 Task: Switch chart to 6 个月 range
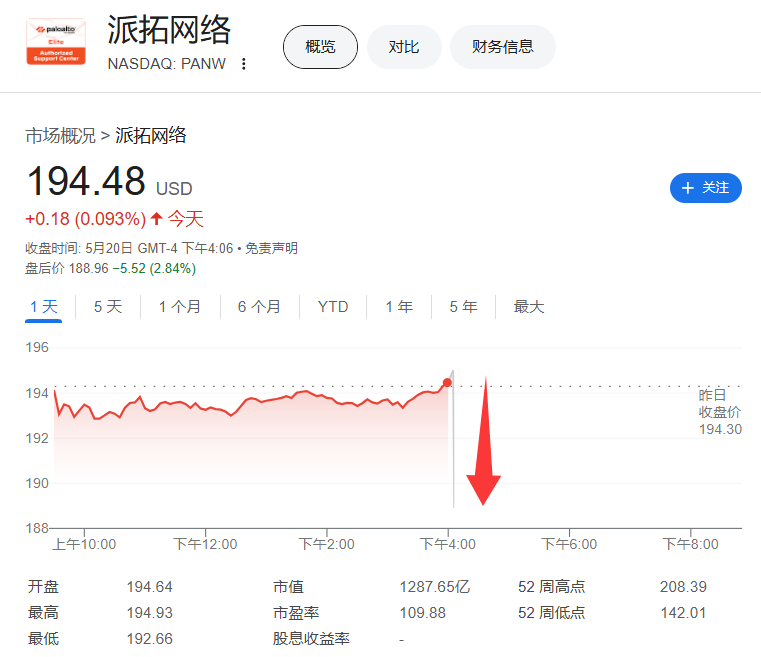pyautogui.click(x=259, y=307)
